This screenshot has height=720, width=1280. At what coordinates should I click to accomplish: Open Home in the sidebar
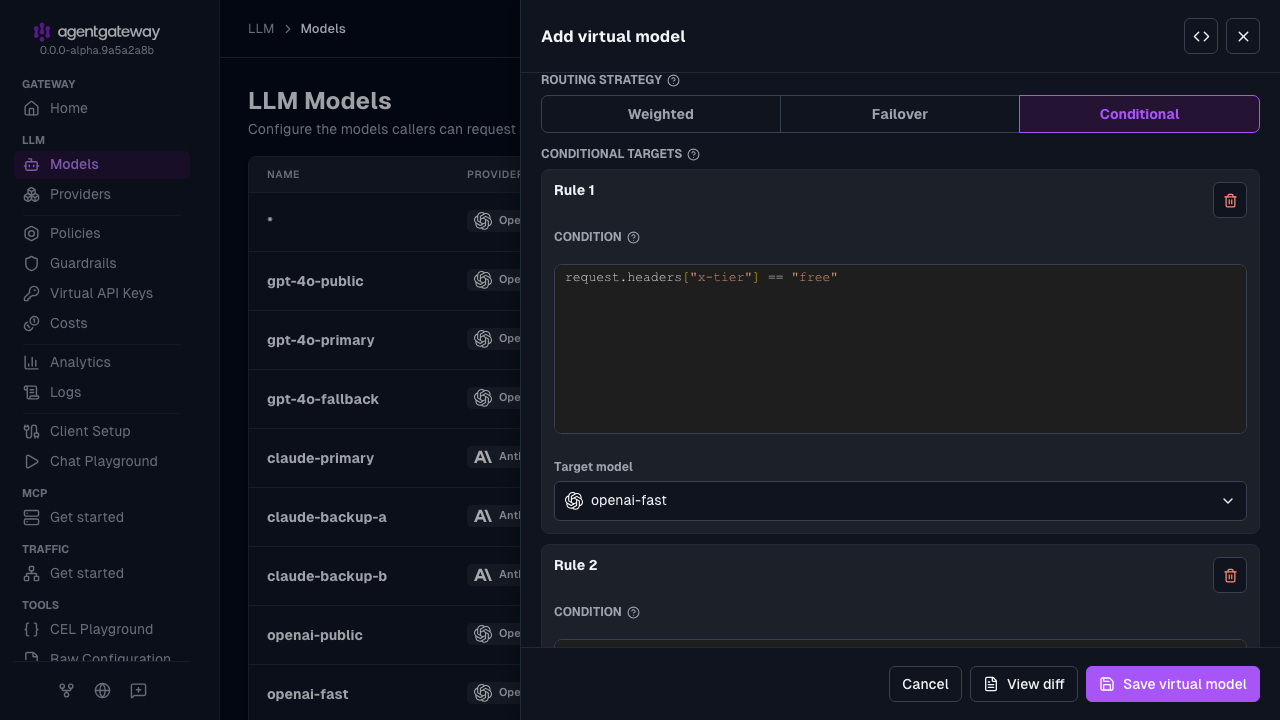pos(102,108)
